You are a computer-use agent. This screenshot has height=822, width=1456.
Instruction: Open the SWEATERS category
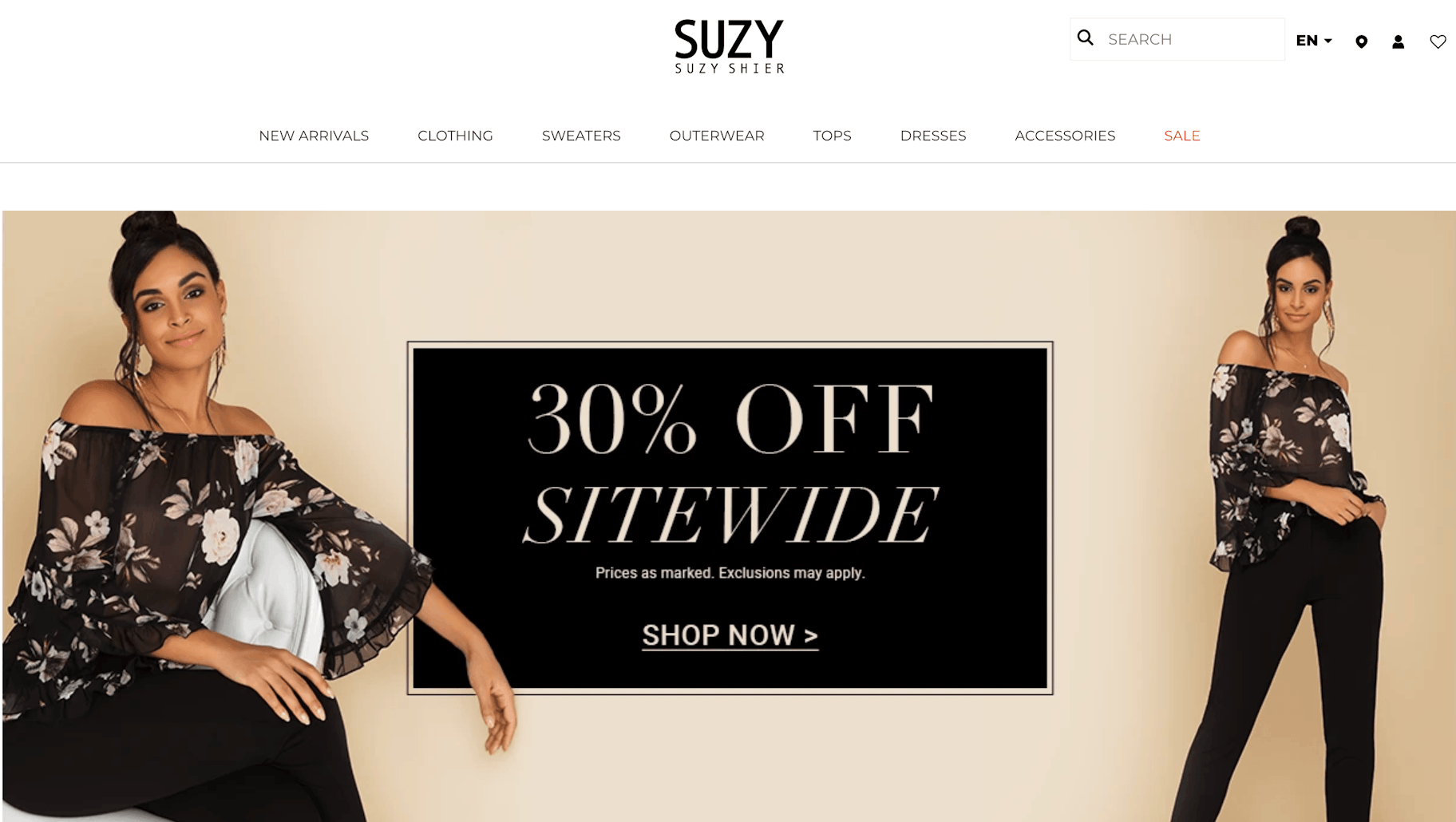[x=581, y=136]
